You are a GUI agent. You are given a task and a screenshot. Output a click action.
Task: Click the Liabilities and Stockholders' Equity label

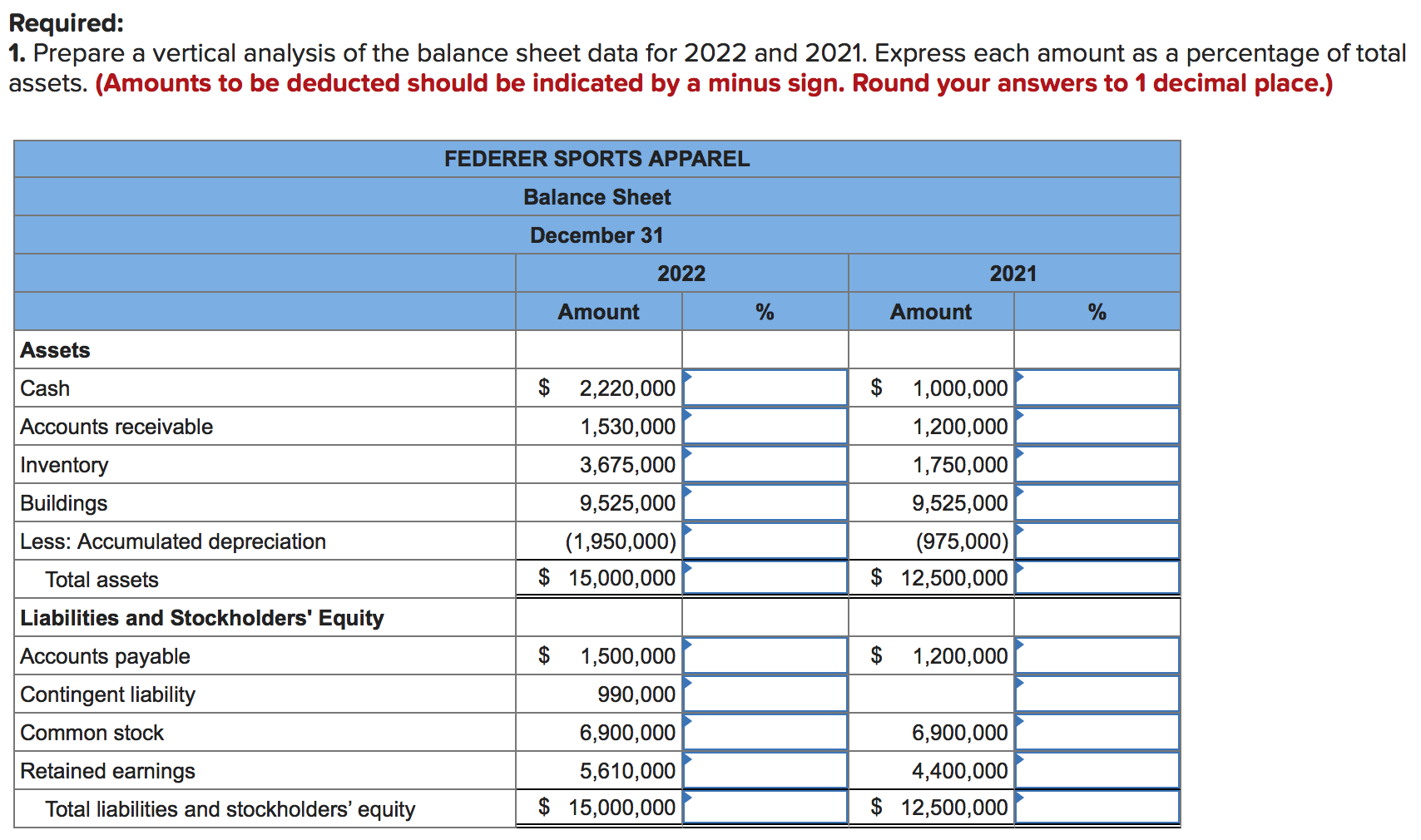[x=202, y=618]
